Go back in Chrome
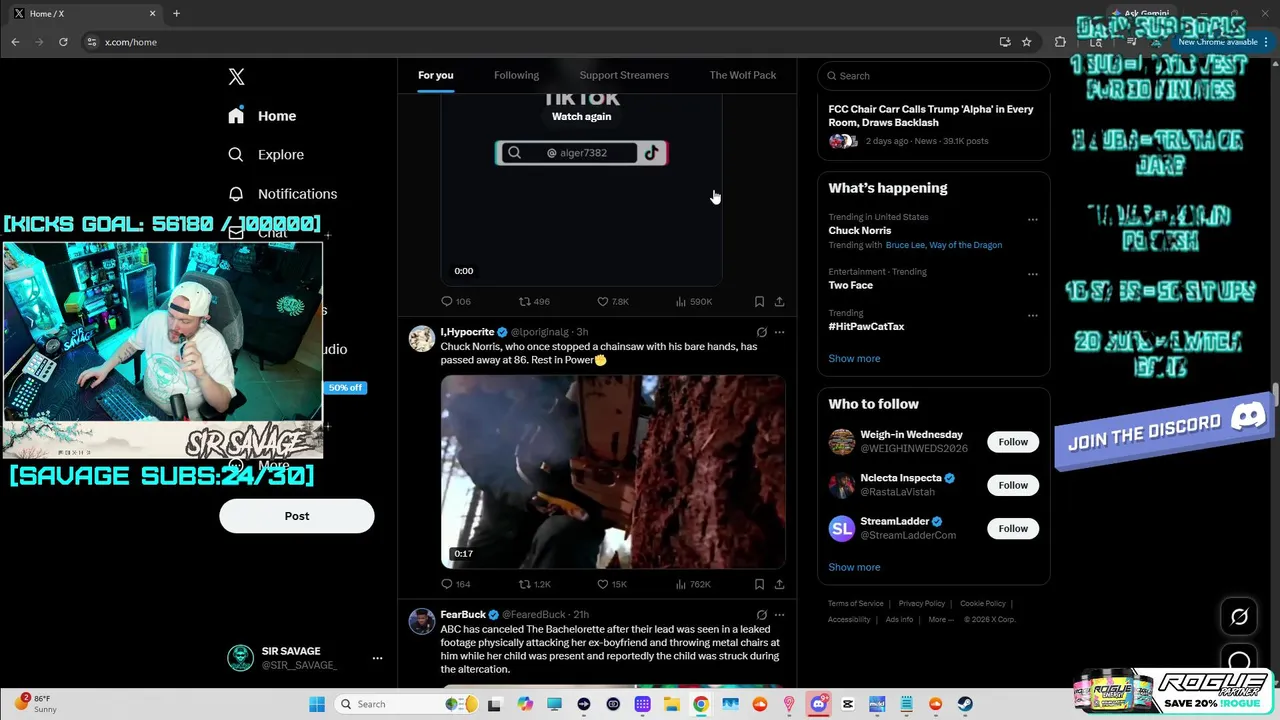The width and height of the screenshot is (1280, 720). tap(15, 42)
